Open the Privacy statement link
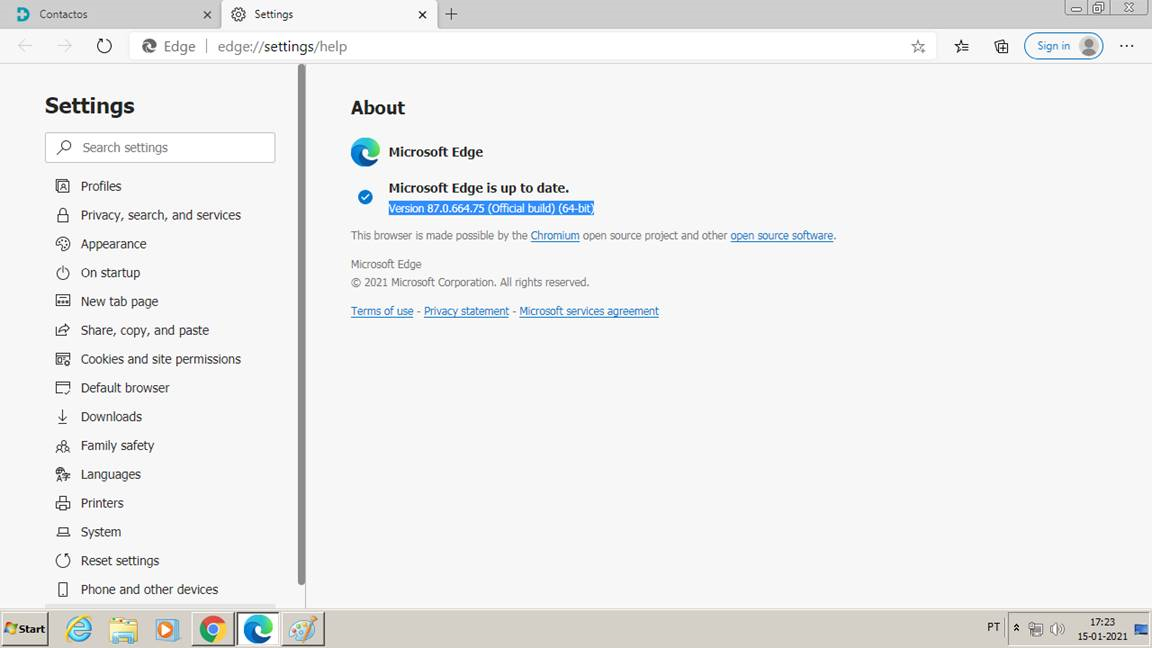 click(467, 312)
